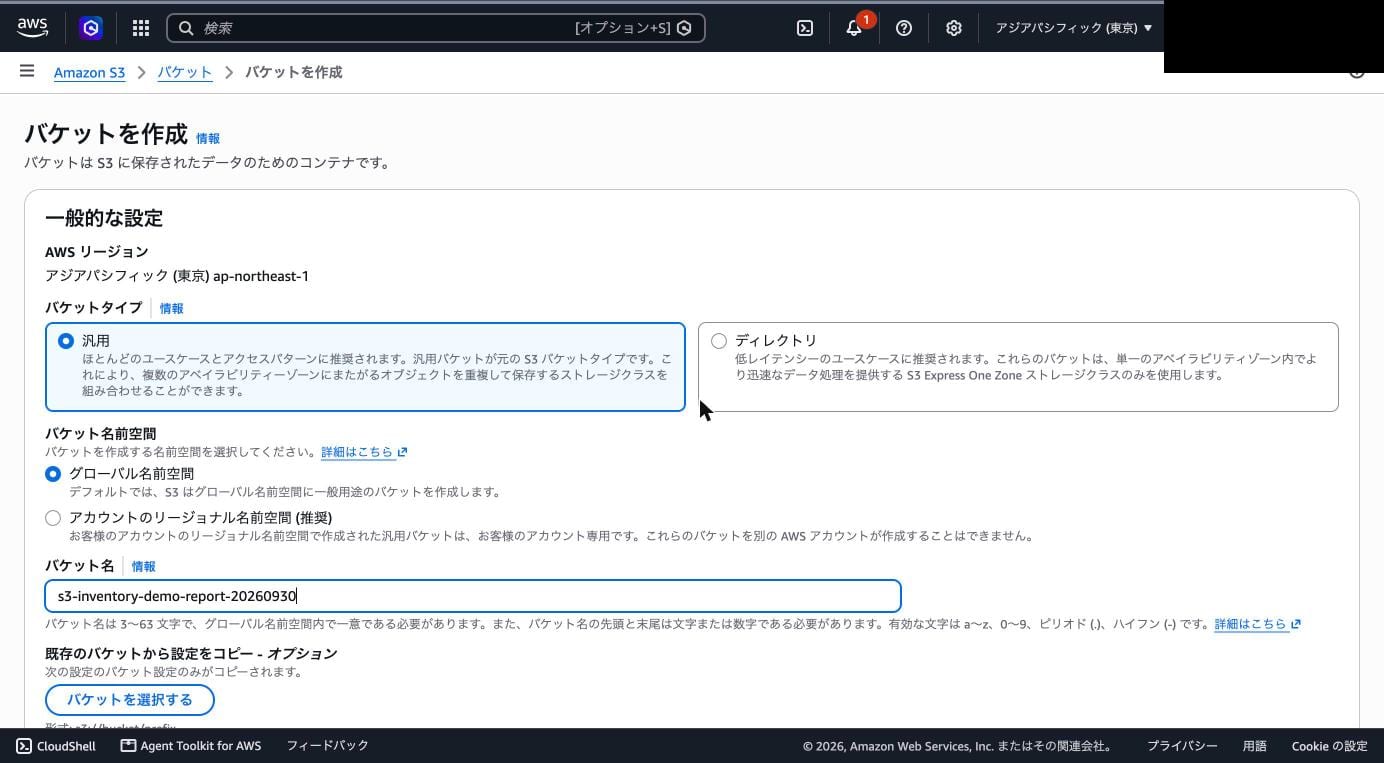The image size is (1384, 763).
Task: Click the アジアパシフィック (東京) ap-northeast-1 region text
Action: (x=177, y=276)
